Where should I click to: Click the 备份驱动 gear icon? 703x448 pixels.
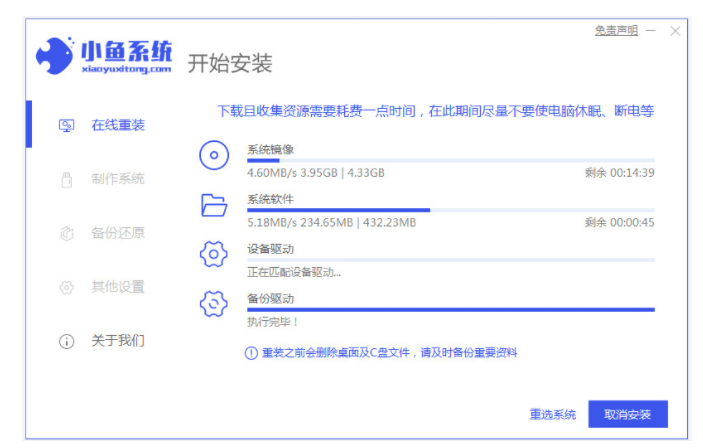214,304
